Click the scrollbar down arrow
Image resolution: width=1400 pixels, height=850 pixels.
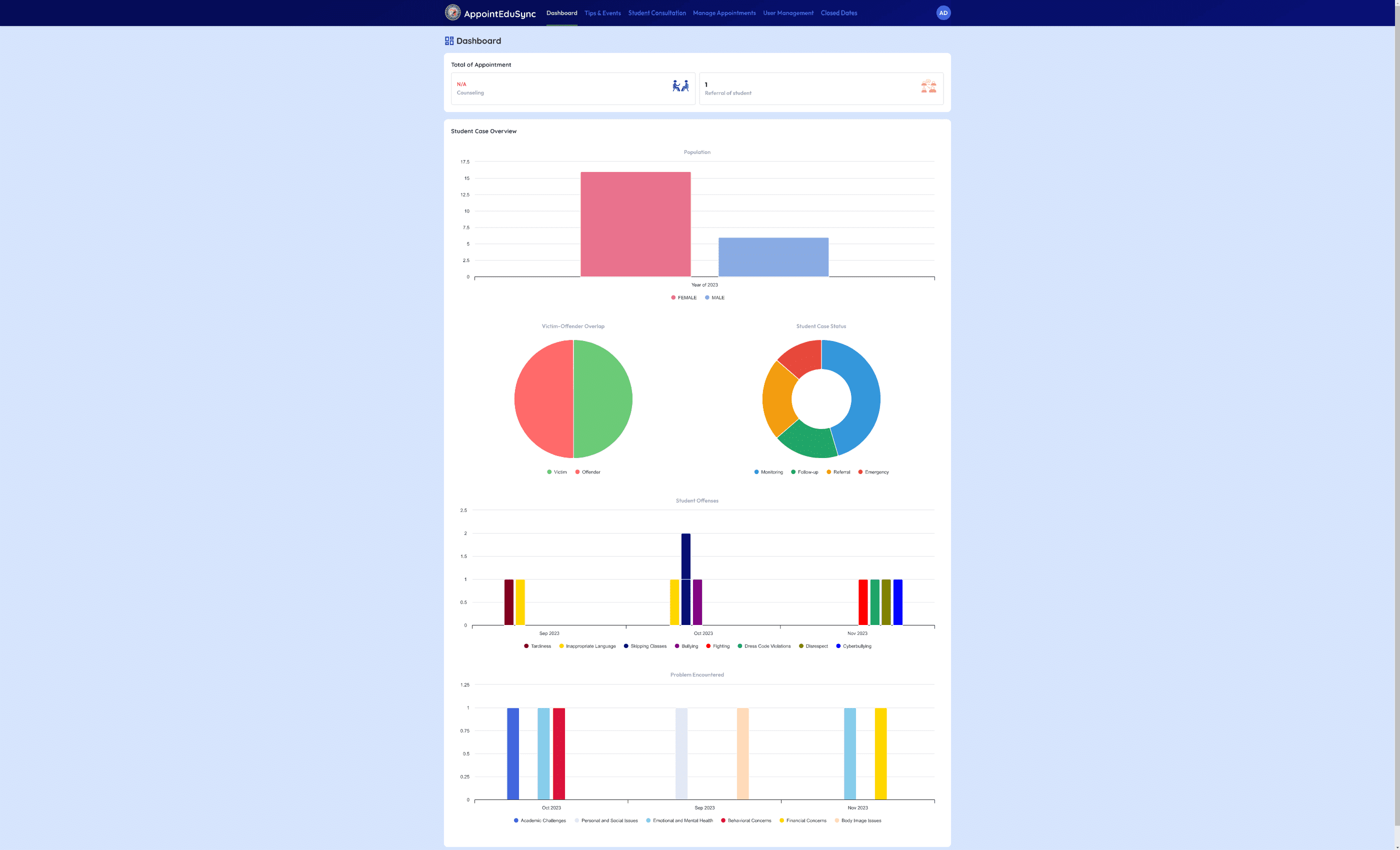(1396, 846)
